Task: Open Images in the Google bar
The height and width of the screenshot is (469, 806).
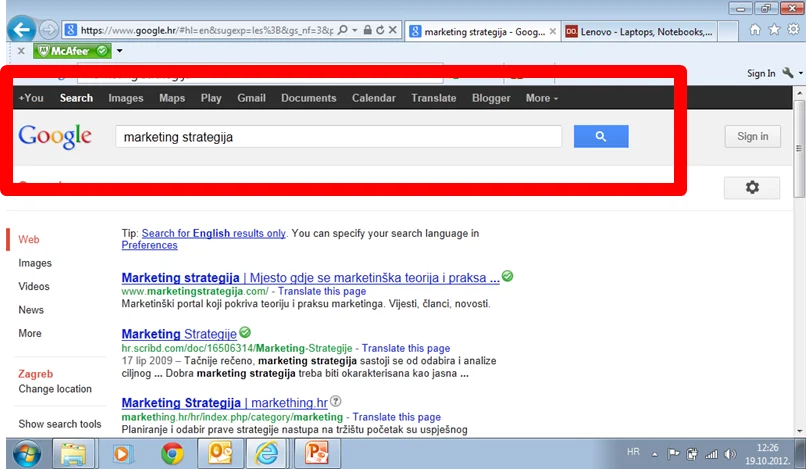Action: click(126, 98)
